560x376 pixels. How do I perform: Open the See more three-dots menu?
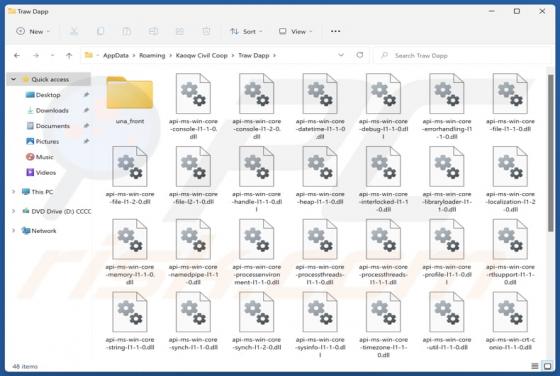[x=335, y=31]
